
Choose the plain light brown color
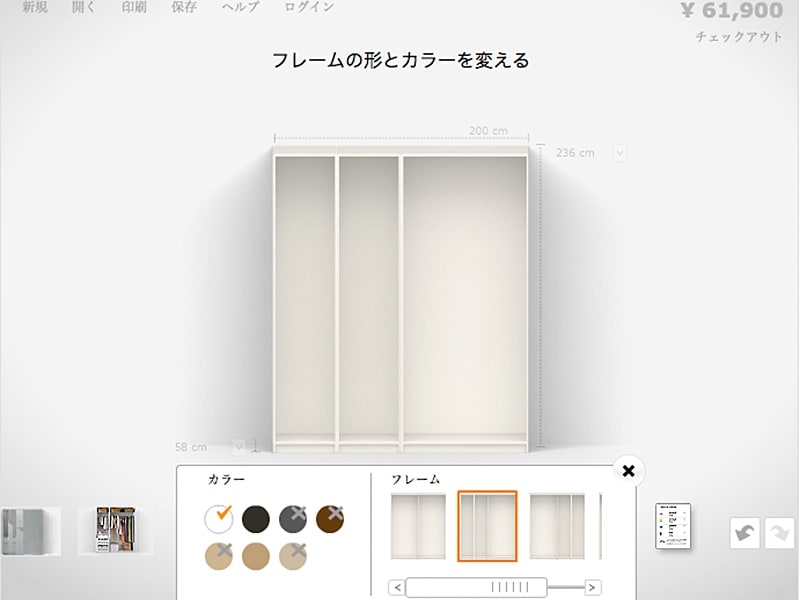pos(256,555)
